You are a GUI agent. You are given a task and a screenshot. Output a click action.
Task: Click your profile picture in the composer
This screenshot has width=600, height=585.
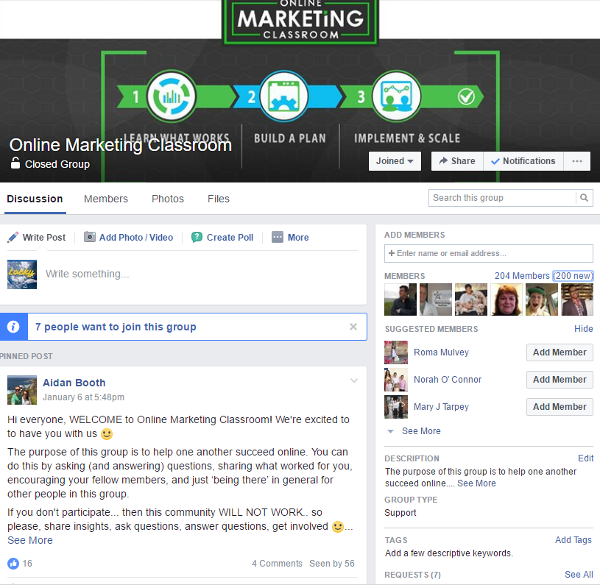(x=22, y=274)
